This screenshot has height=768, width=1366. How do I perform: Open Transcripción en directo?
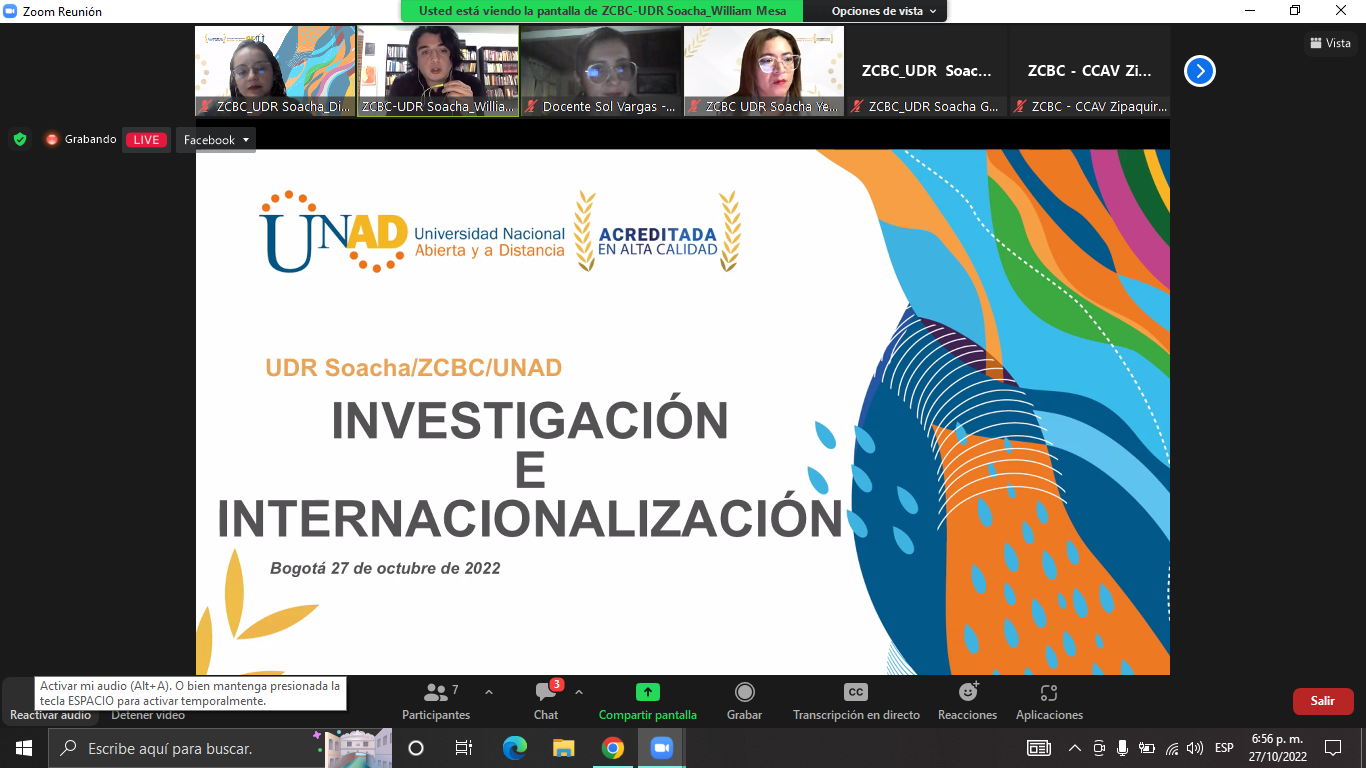click(x=856, y=701)
